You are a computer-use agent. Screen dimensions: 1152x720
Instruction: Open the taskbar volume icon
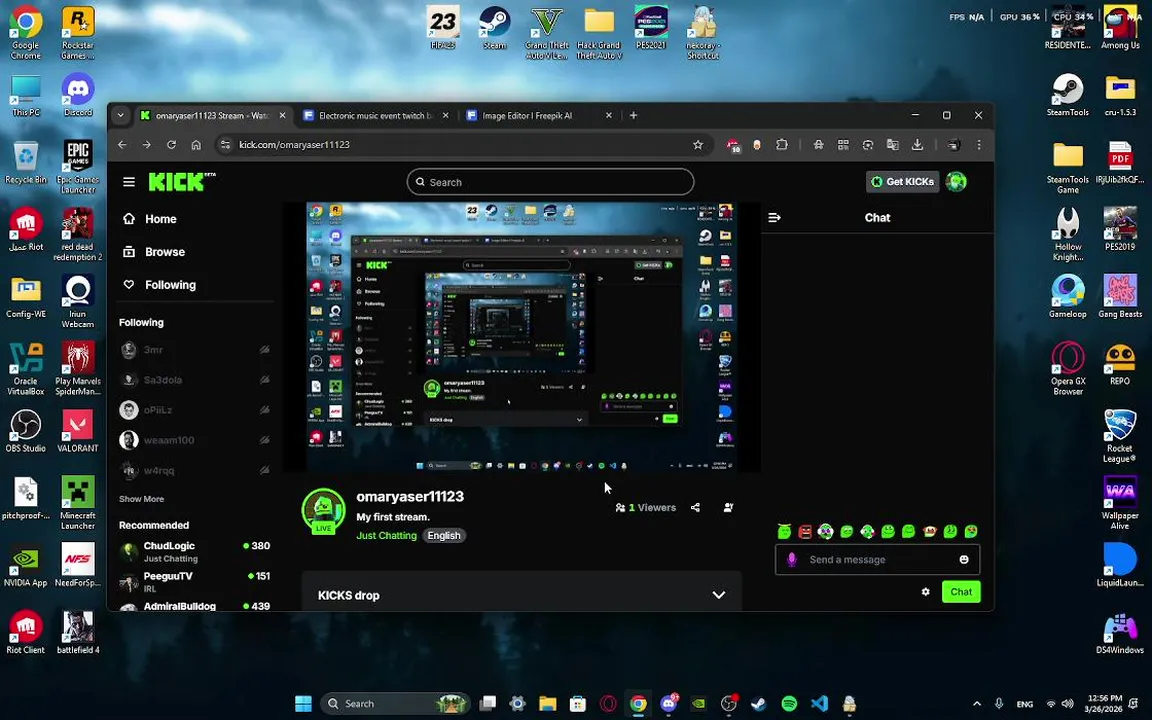coord(1068,704)
